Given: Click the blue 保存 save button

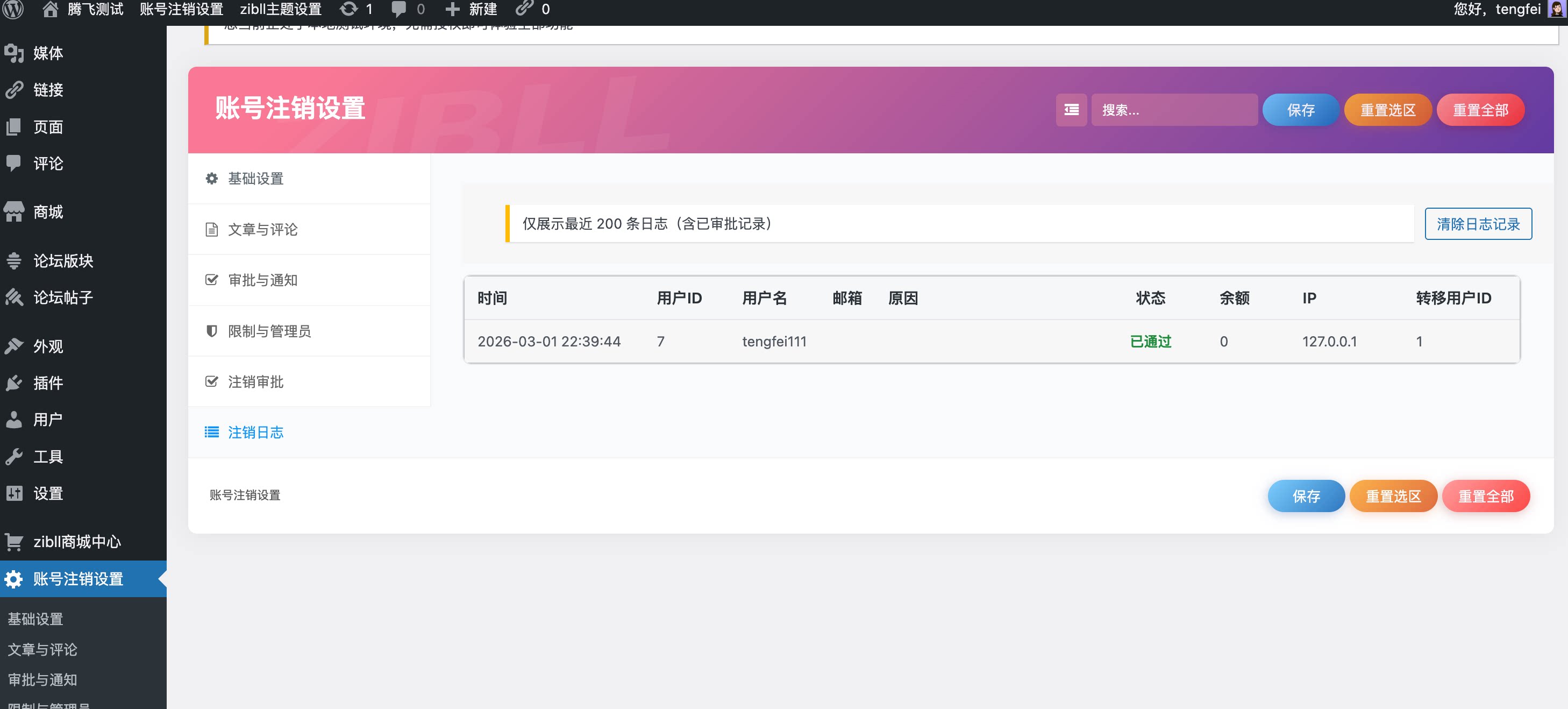Looking at the screenshot, I should [1301, 110].
